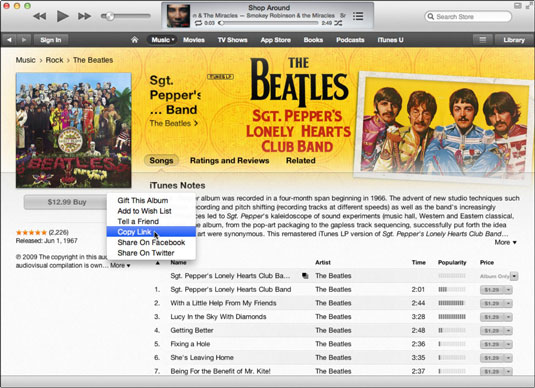Click the Sgt. Pepper's album cover artwork
This screenshot has width=535, height=388.
(x=73, y=130)
